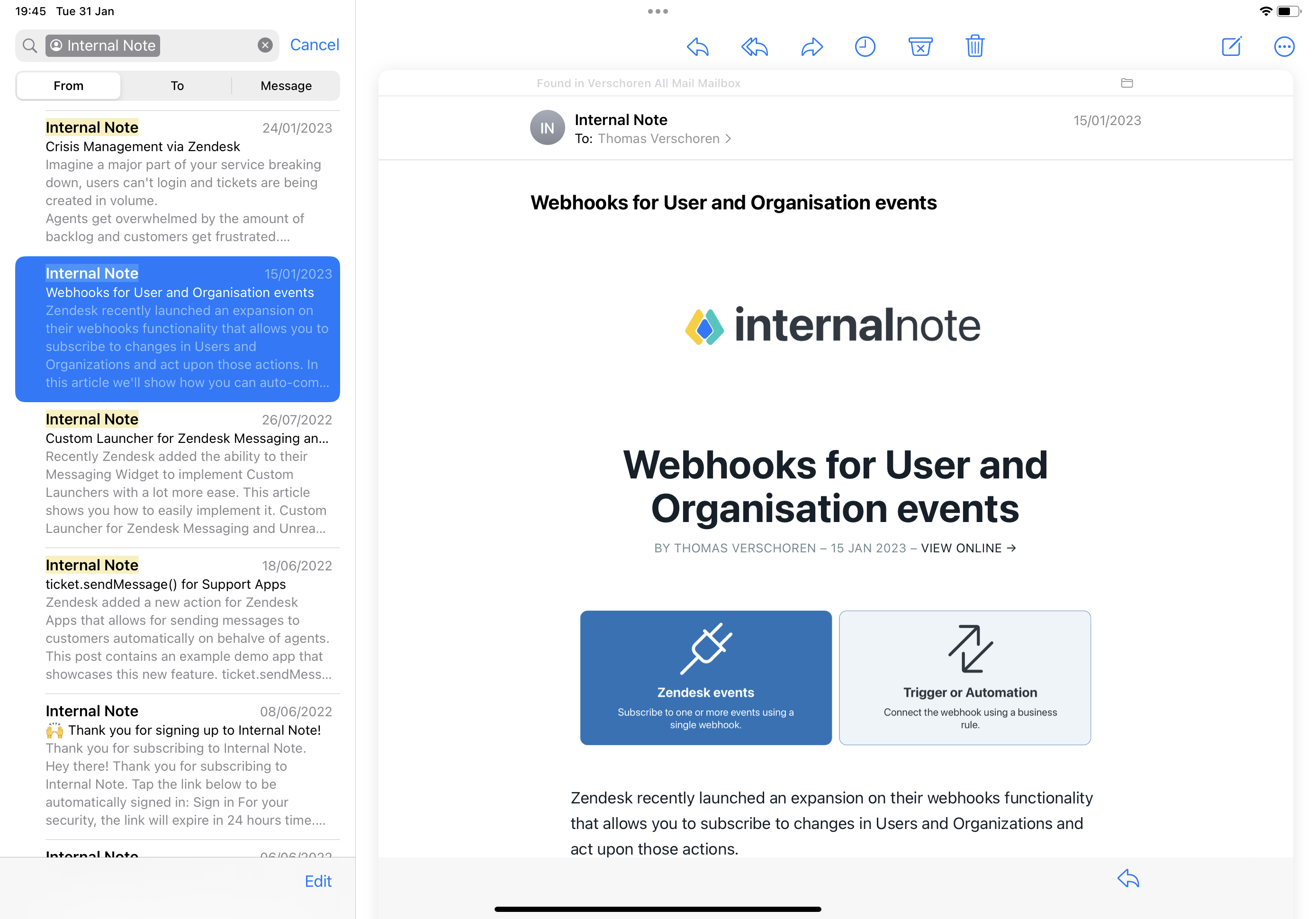Image resolution: width=1316 pixels, height=919 pixels.
Task: Cancel the search
Action: click(314, 45)
